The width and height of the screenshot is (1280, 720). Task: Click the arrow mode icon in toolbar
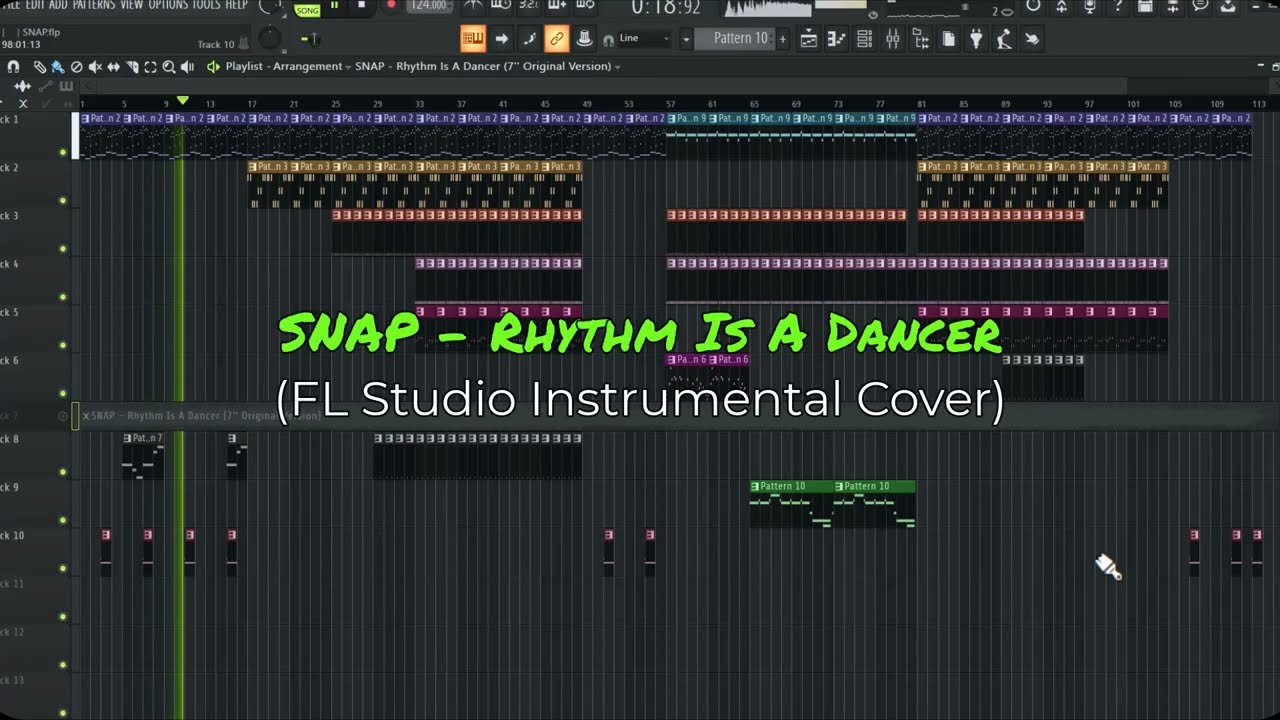point(502,39)
